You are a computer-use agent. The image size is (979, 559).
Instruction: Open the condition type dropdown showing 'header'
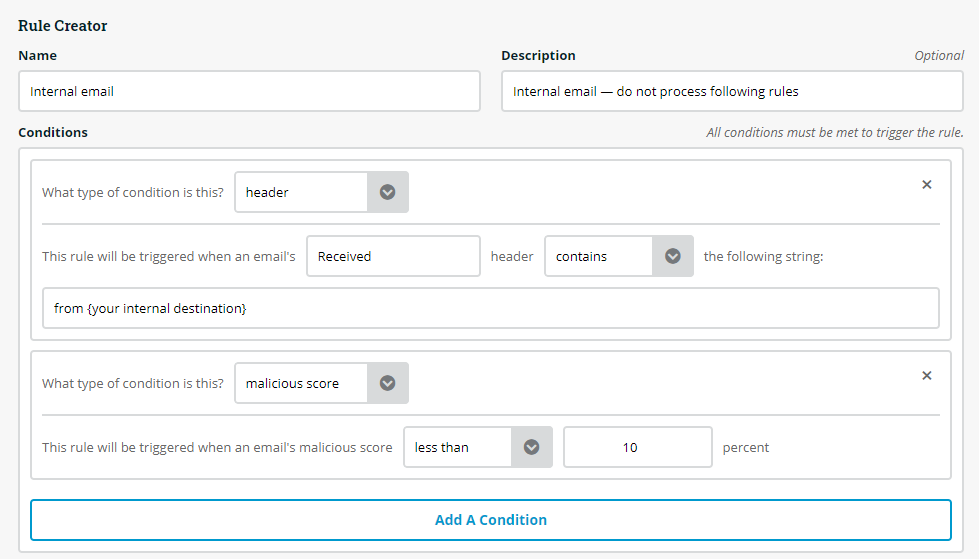tap(301, 193)
